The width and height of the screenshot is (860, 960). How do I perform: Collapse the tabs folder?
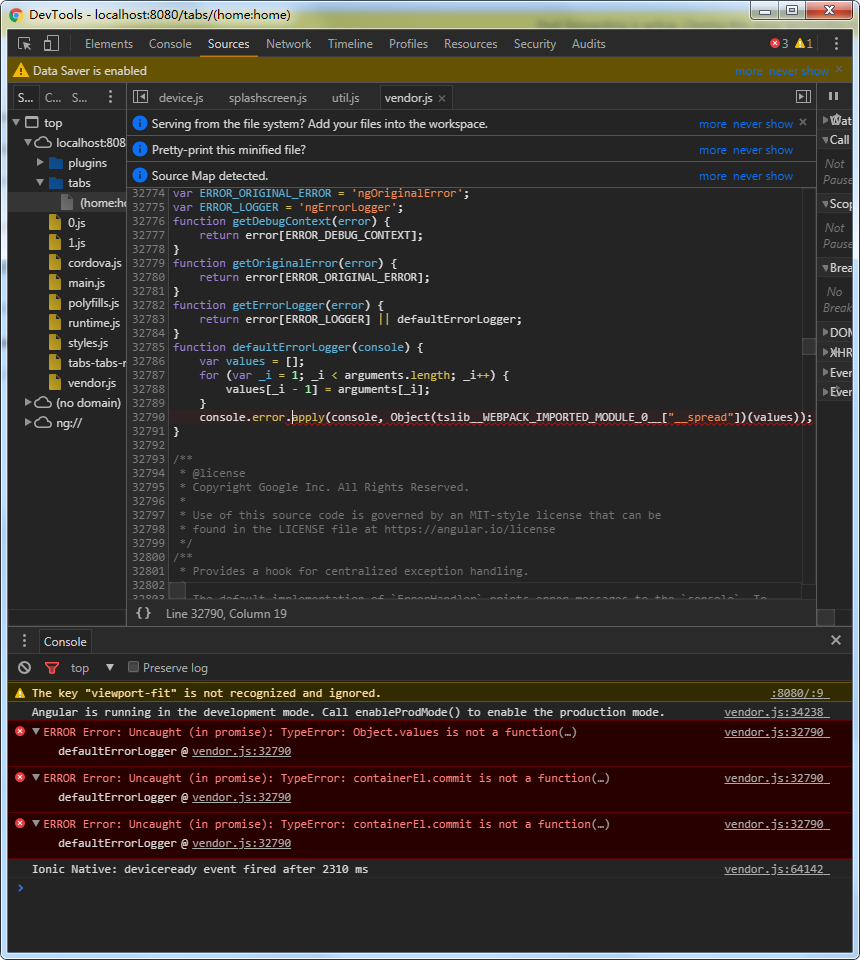(40, 182)
